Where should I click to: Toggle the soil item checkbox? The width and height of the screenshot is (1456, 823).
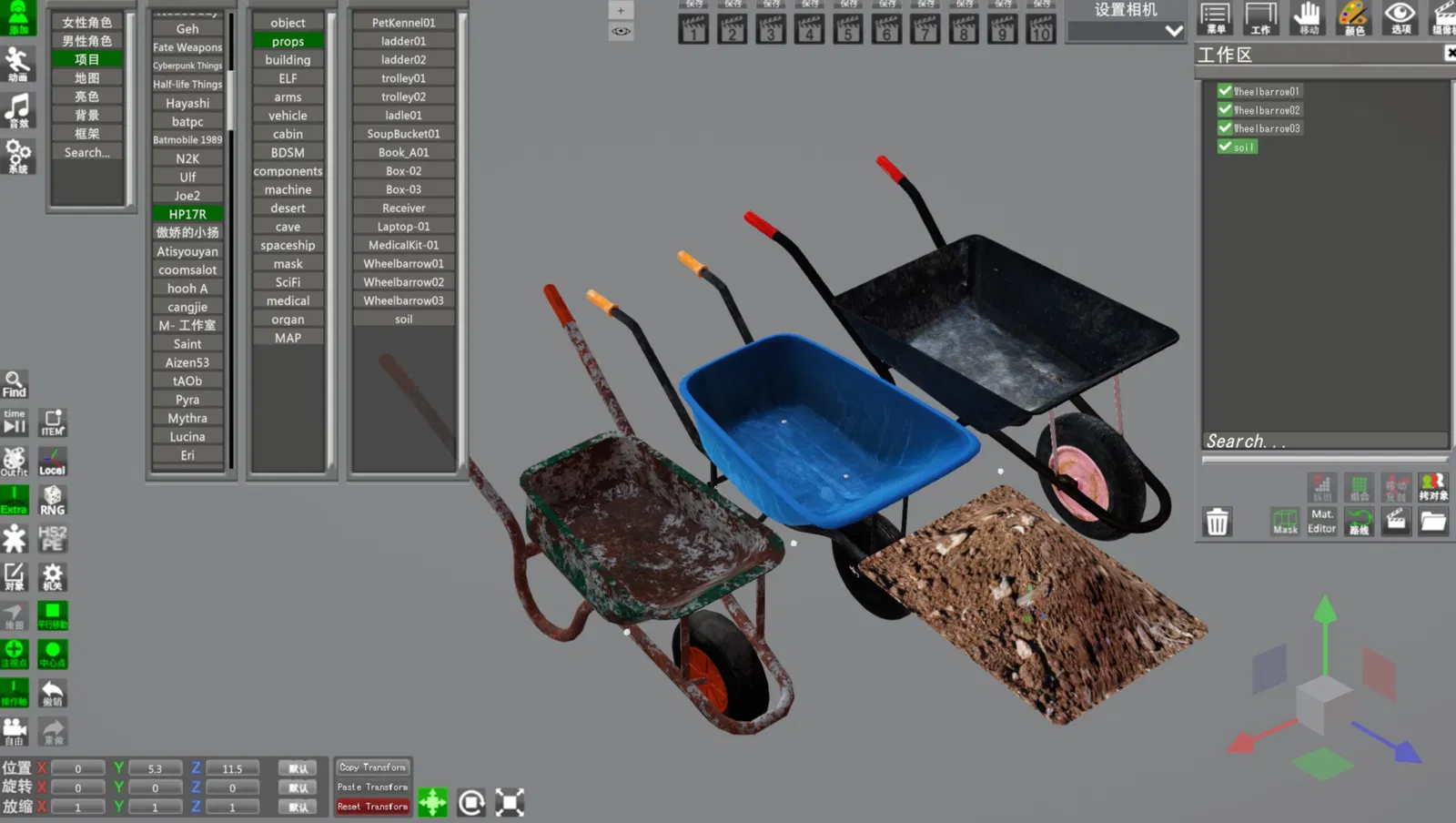pyautogui.click(x=1225, y=146)
